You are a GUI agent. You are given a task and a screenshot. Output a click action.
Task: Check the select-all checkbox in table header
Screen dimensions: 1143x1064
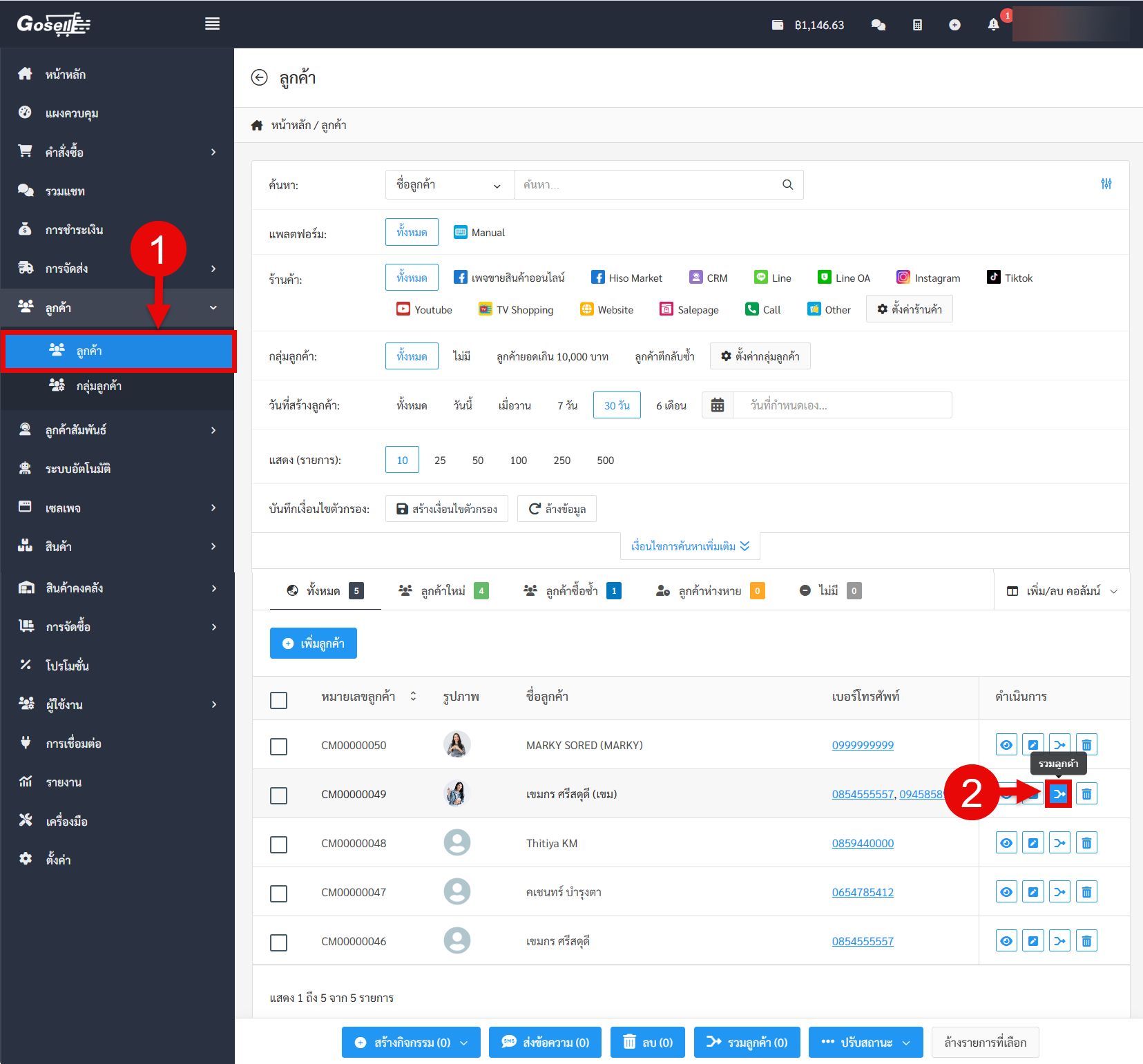(279, 700)
